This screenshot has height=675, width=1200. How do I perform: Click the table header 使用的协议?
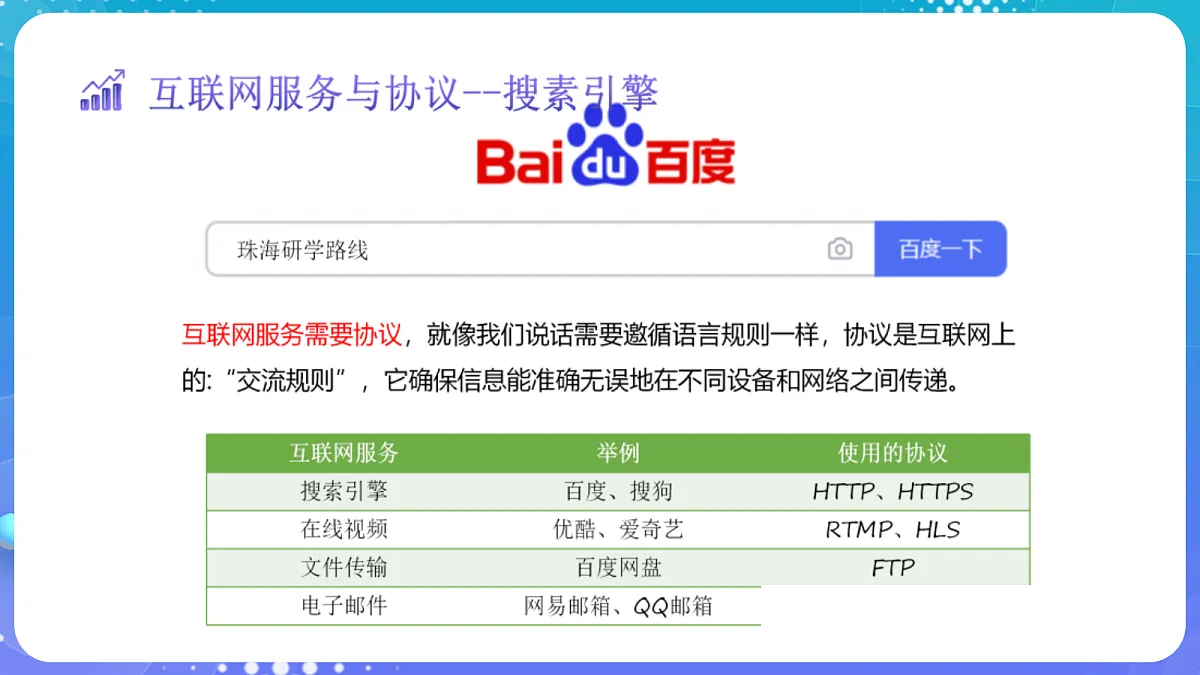(x=893, y=453)
